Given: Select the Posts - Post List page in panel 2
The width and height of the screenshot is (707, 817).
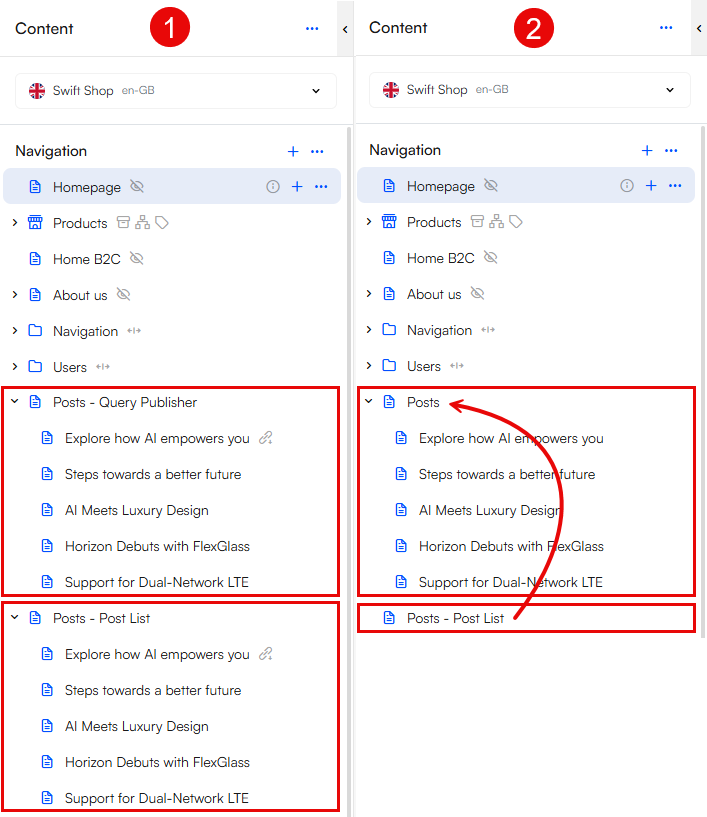Looking at the screenshot, I should [x=455, y=618].
